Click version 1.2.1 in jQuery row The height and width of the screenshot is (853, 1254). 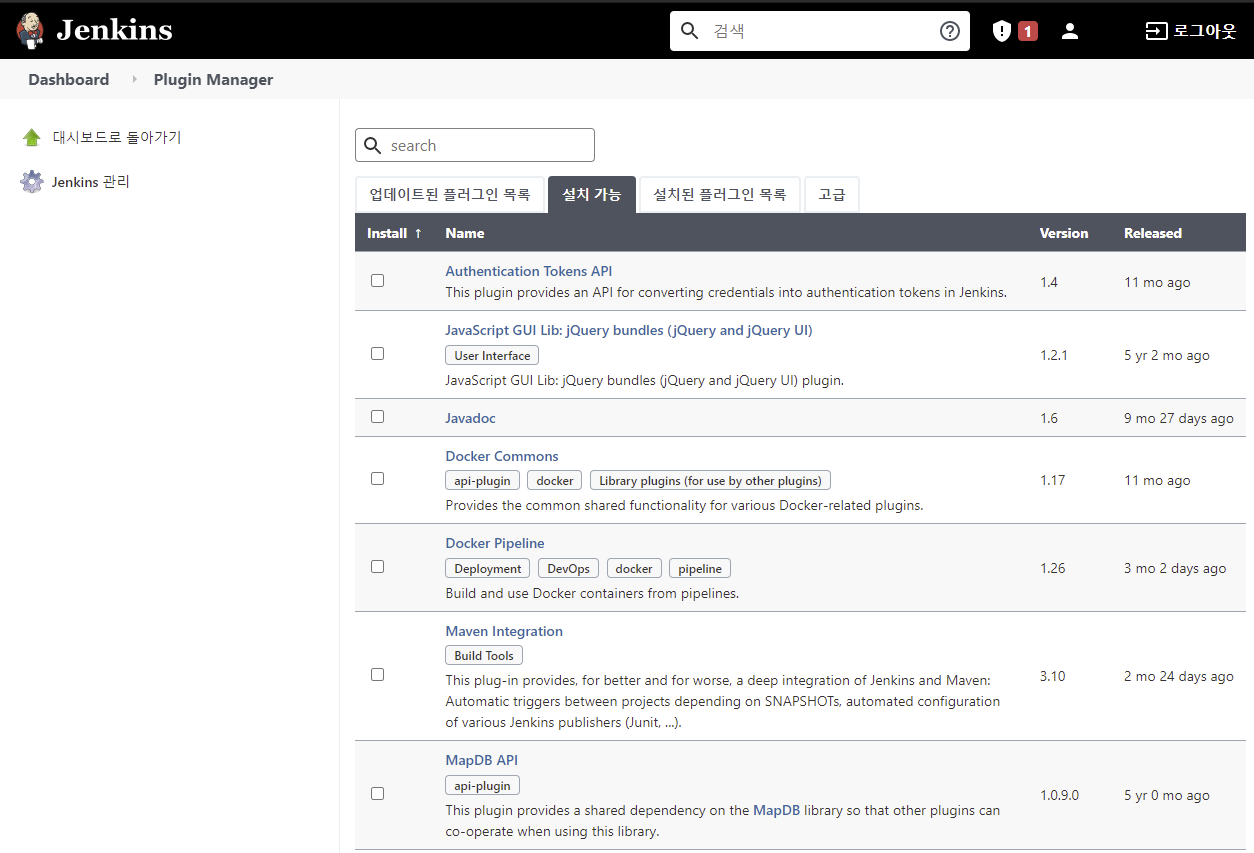[x=1054, y=355]
